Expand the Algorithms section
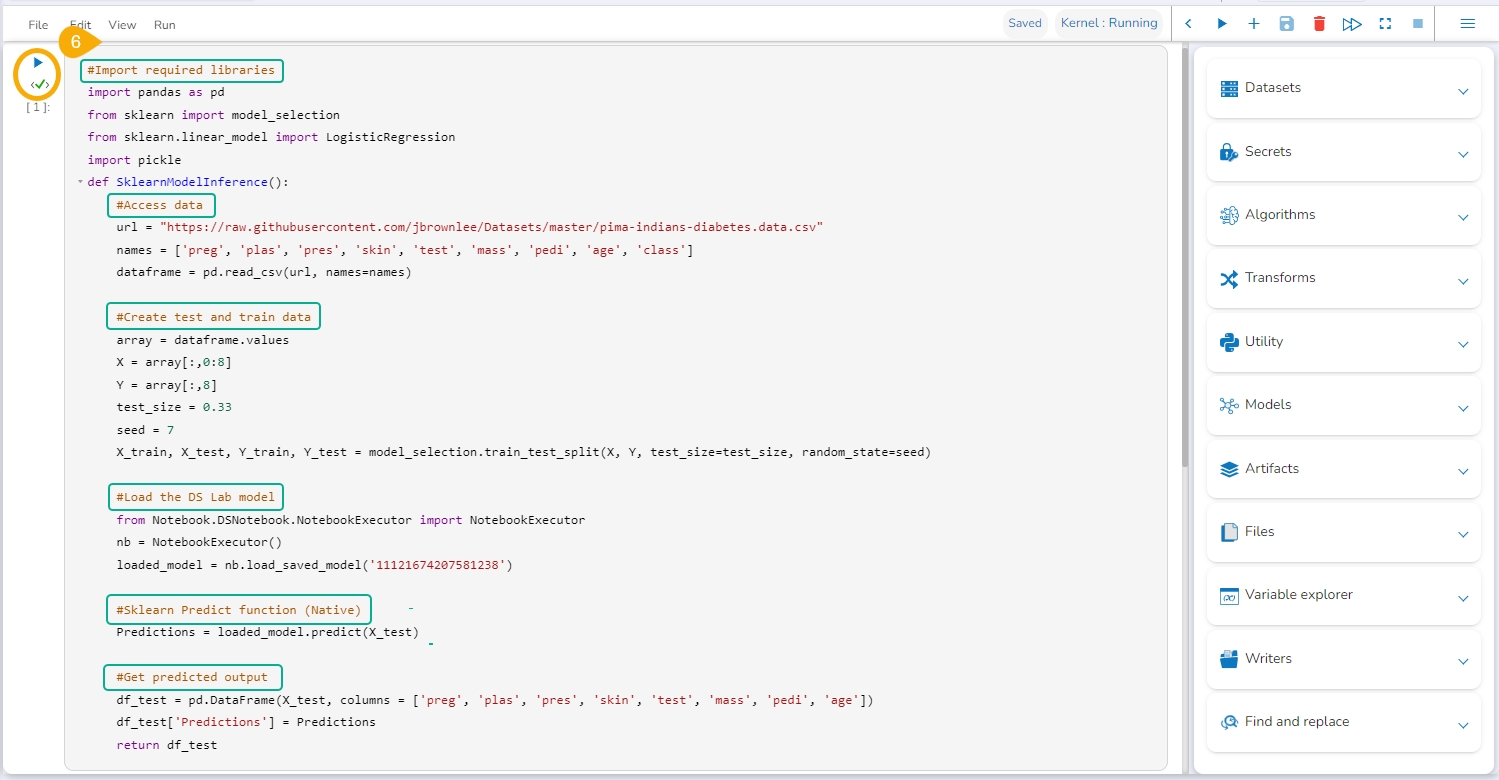The width and height of the screenshot is (1499, 780). (1343, 216)
